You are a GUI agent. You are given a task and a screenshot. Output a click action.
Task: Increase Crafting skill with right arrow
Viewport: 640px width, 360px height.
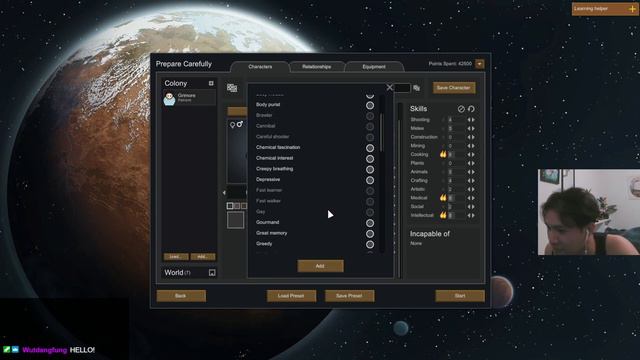[473, 180]
